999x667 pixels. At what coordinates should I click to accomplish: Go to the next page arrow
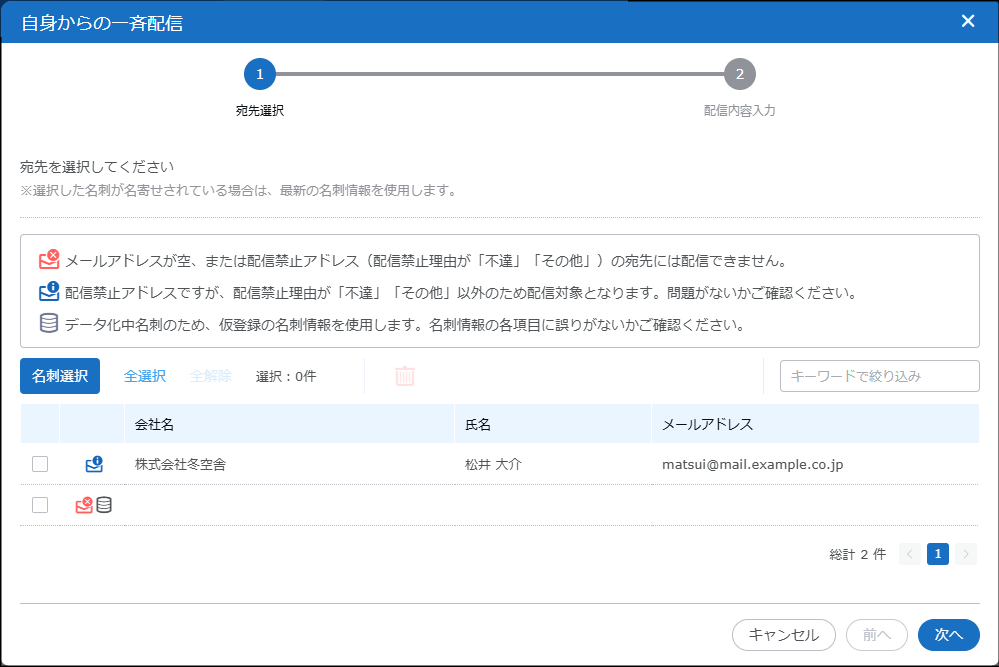pos(965,554)
